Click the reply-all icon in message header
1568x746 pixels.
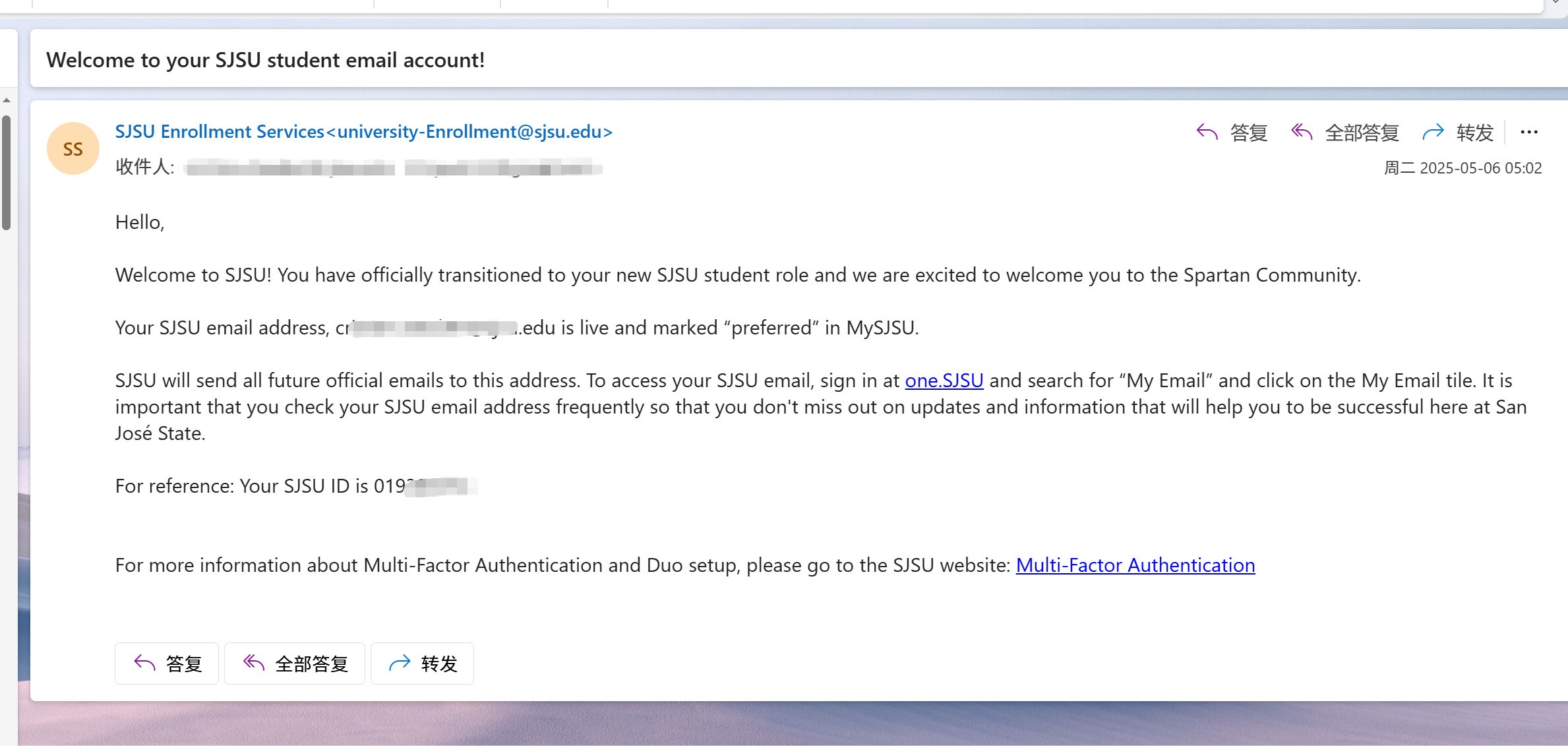[x=1302, y=133]
